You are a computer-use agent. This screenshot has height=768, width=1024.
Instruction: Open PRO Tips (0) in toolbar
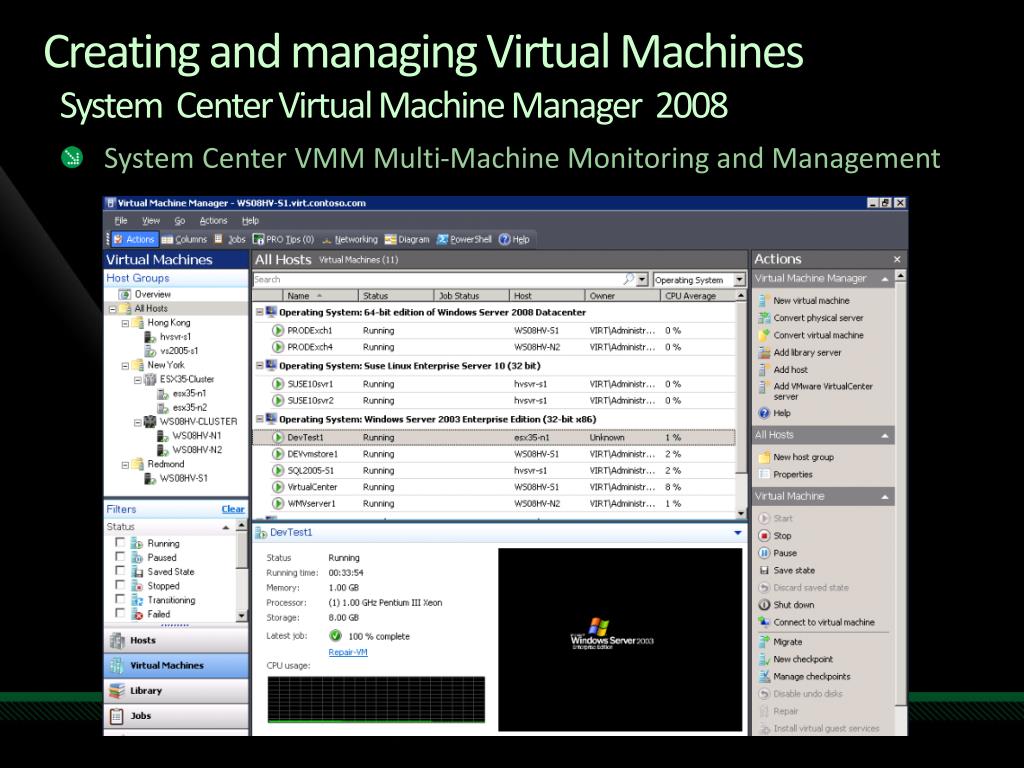tap(283, 240)
